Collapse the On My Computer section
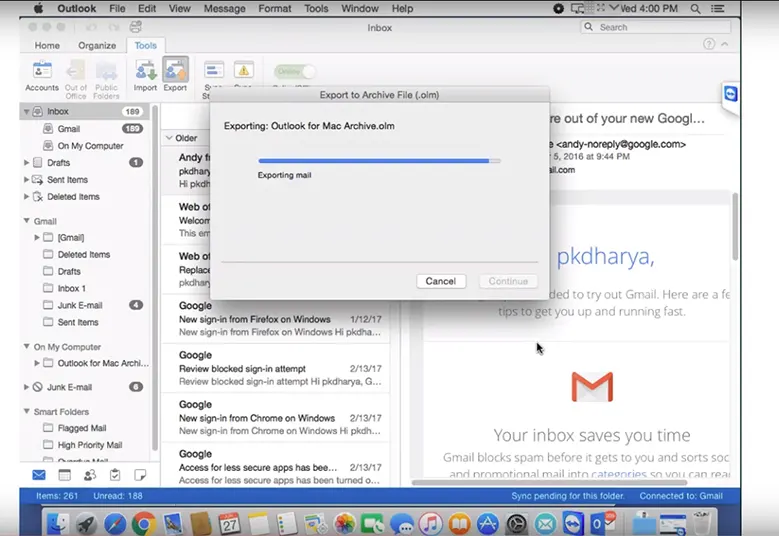 pos(26,346)
